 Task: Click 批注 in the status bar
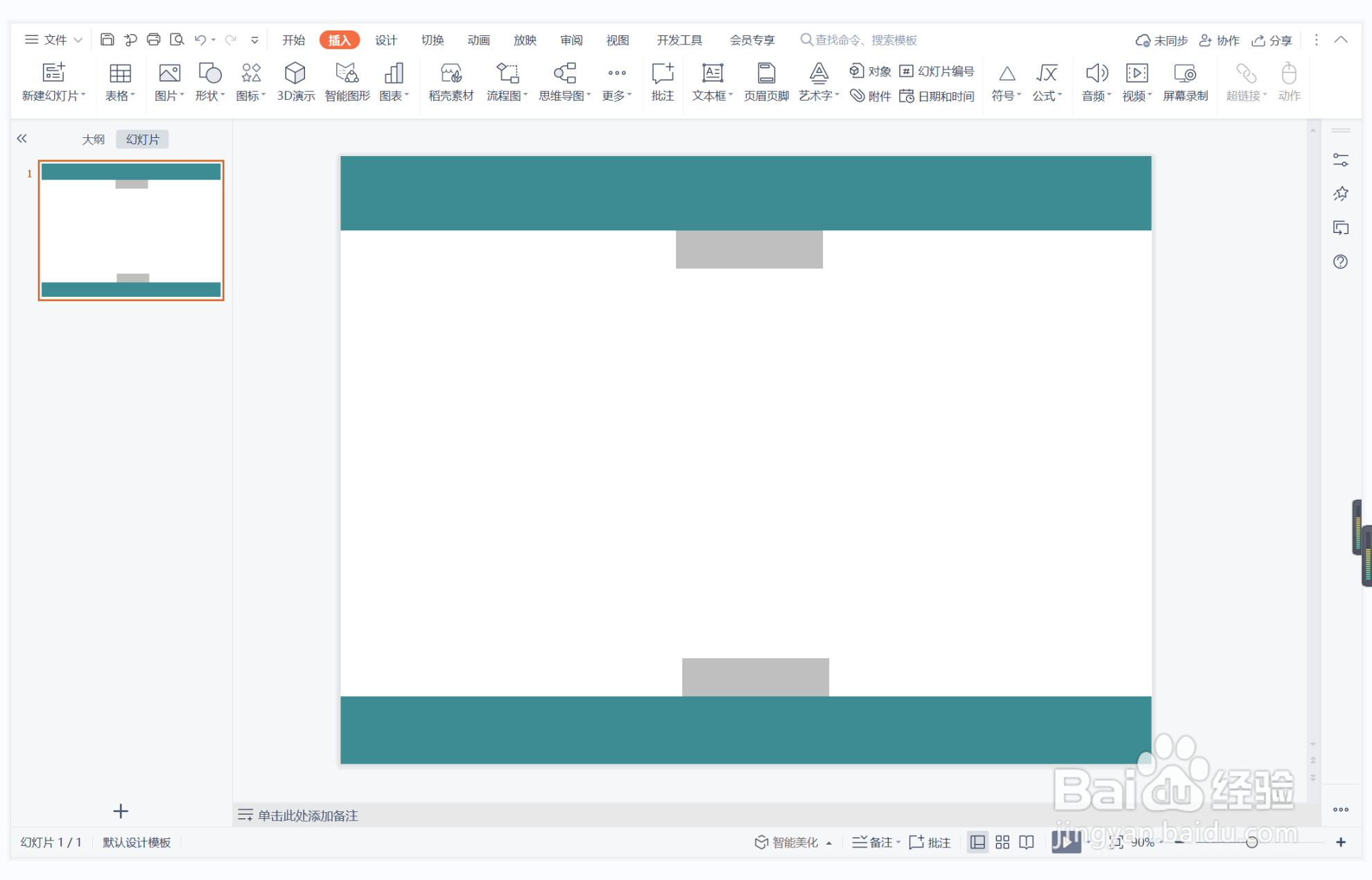(929, 842)
